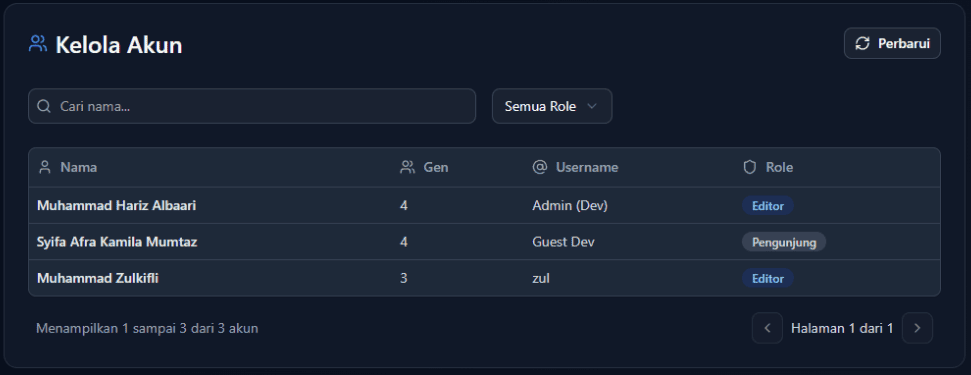Expand the chevron in Semua Role
The width and height of the screenshot is (971, 375).
click(x=591, y=106)
